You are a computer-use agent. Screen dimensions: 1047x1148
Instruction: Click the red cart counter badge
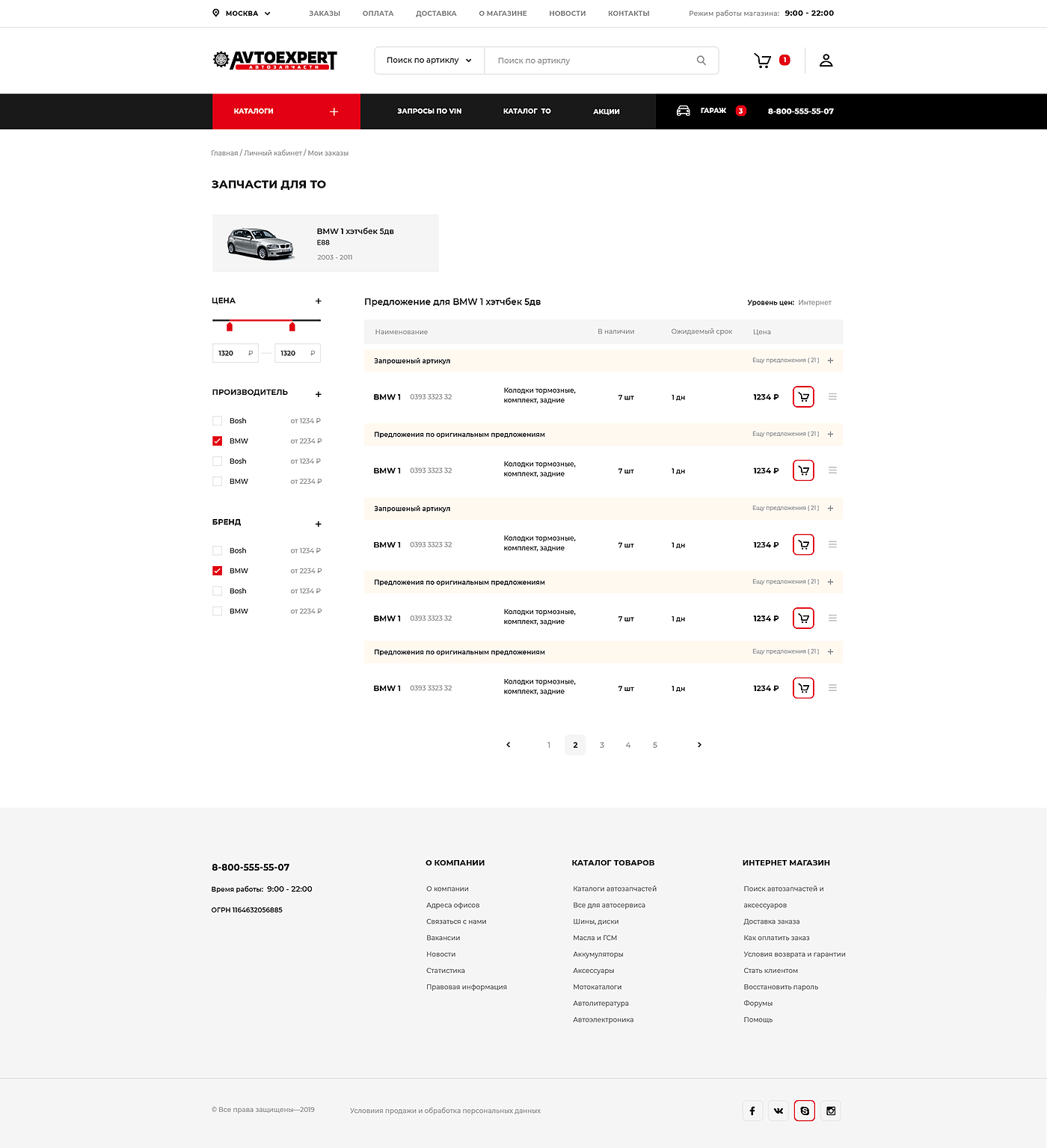tap(785, 60)
